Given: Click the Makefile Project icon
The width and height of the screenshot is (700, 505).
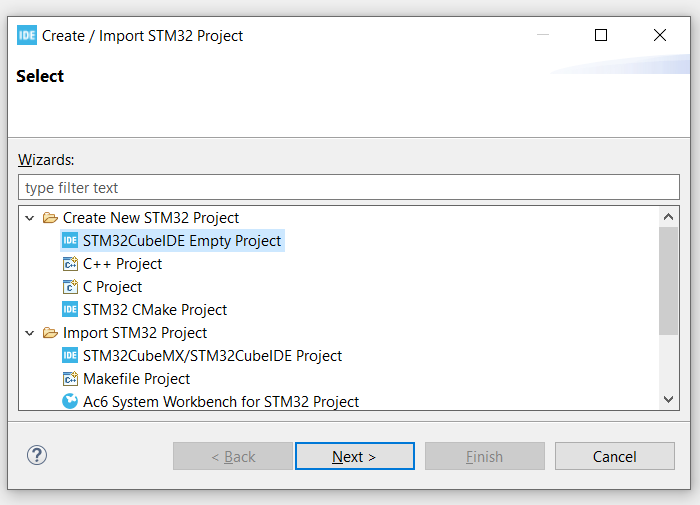Looking at the screenshot, I should pos(70,379).
